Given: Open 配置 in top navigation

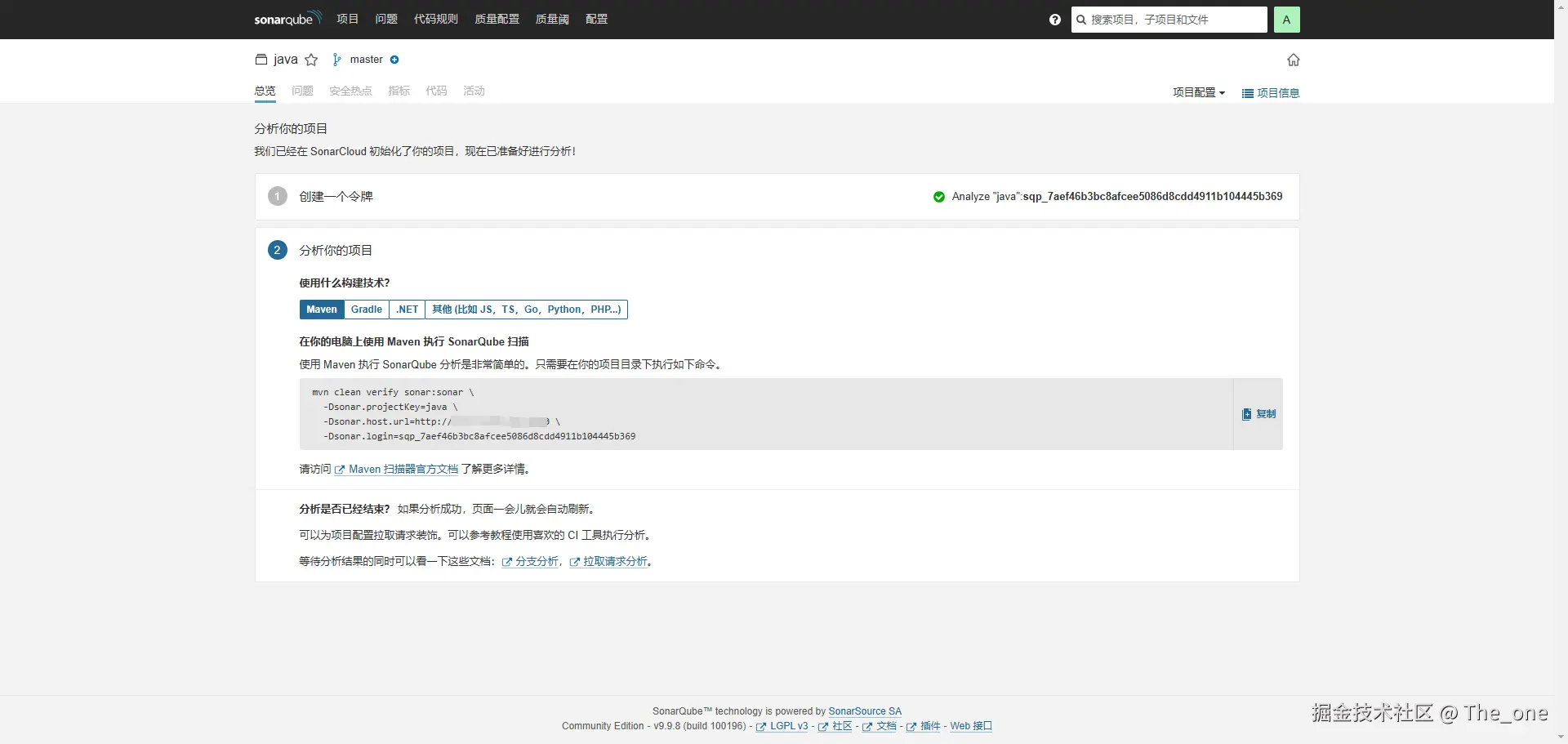Looking at the screenshot, I should [x=597, y=19].
